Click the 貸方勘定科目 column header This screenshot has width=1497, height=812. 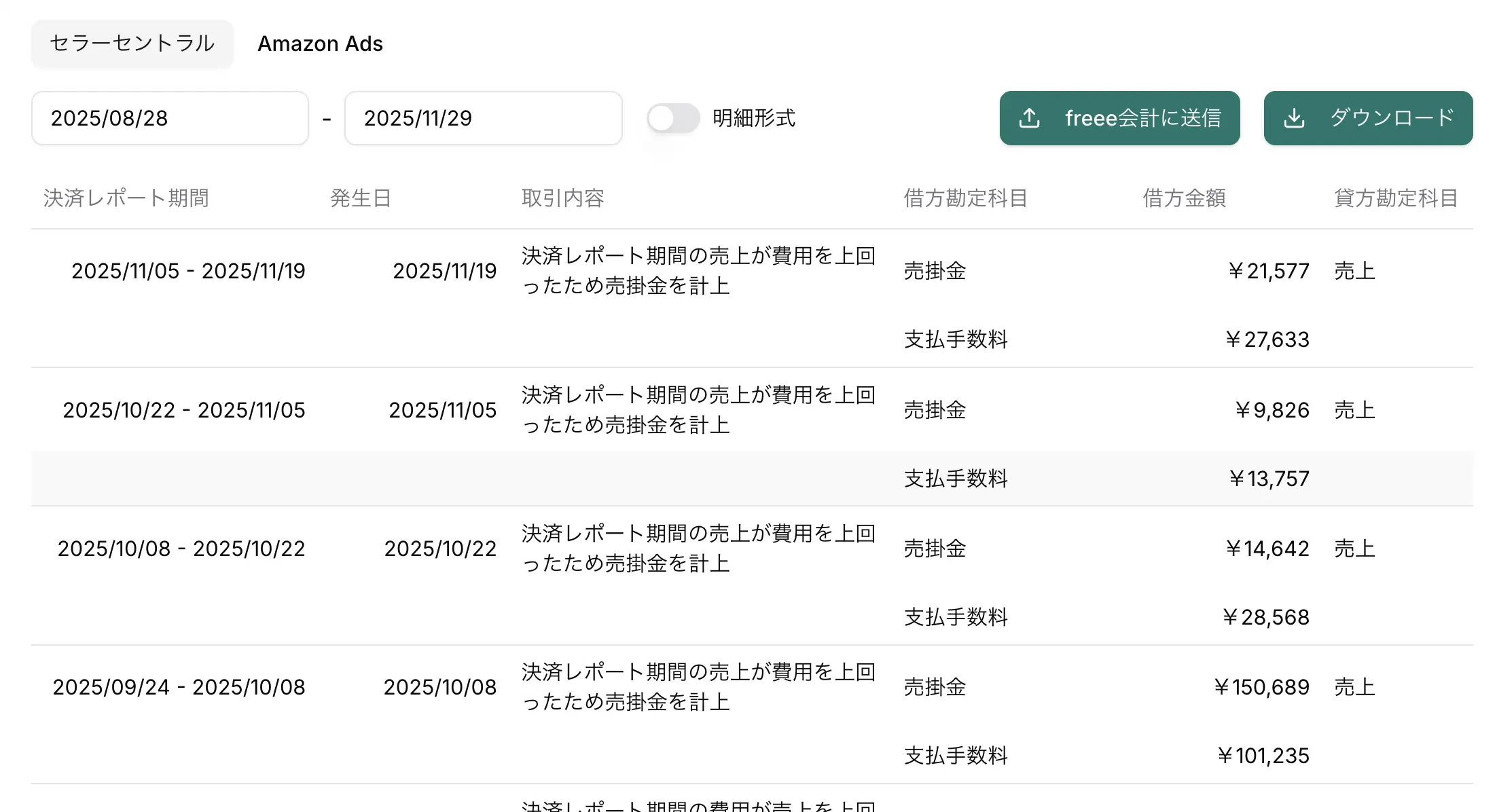pyautogui.click(x=1396, y=198)
